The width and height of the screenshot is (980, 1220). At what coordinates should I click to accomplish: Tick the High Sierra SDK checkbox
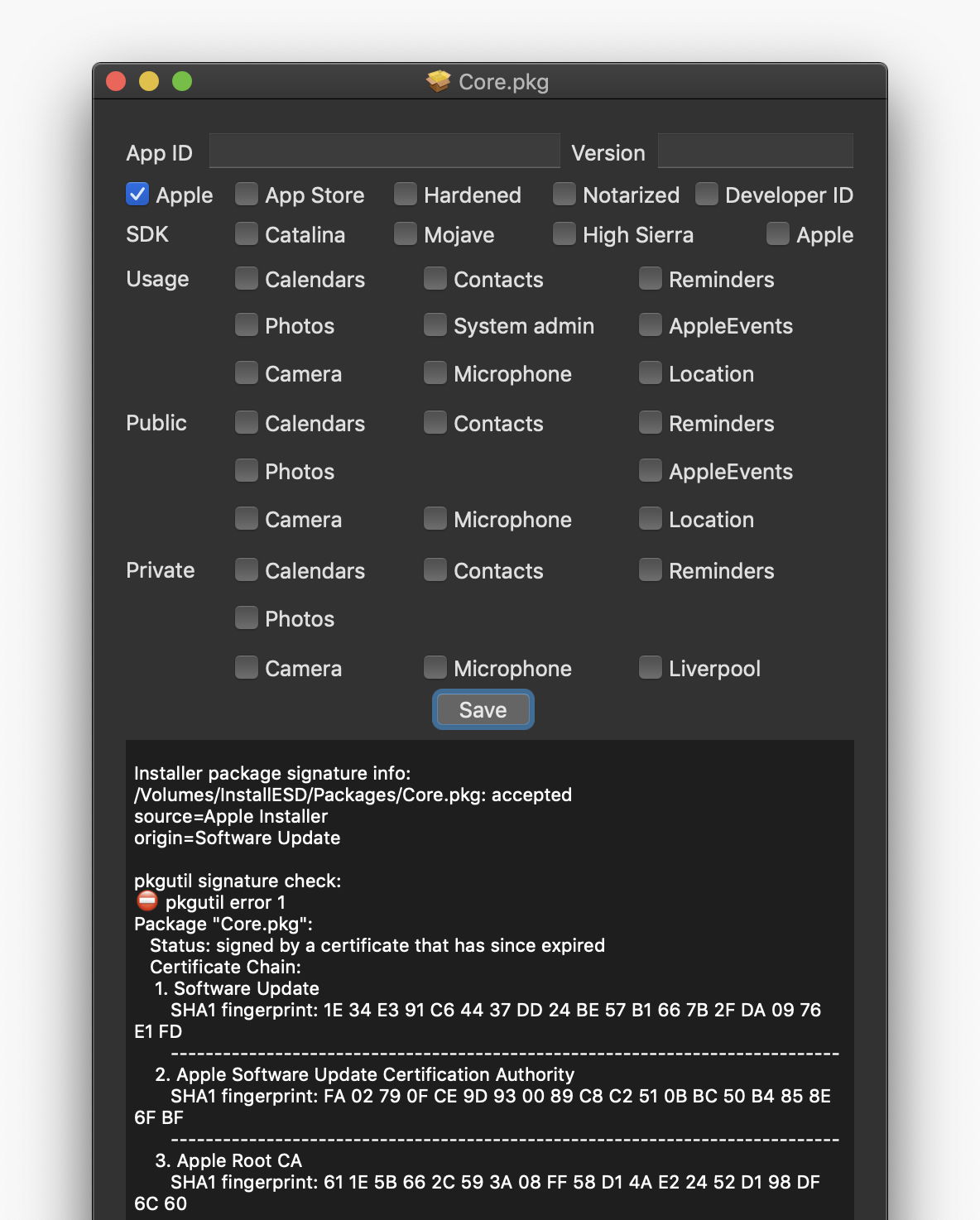point(564,234)
